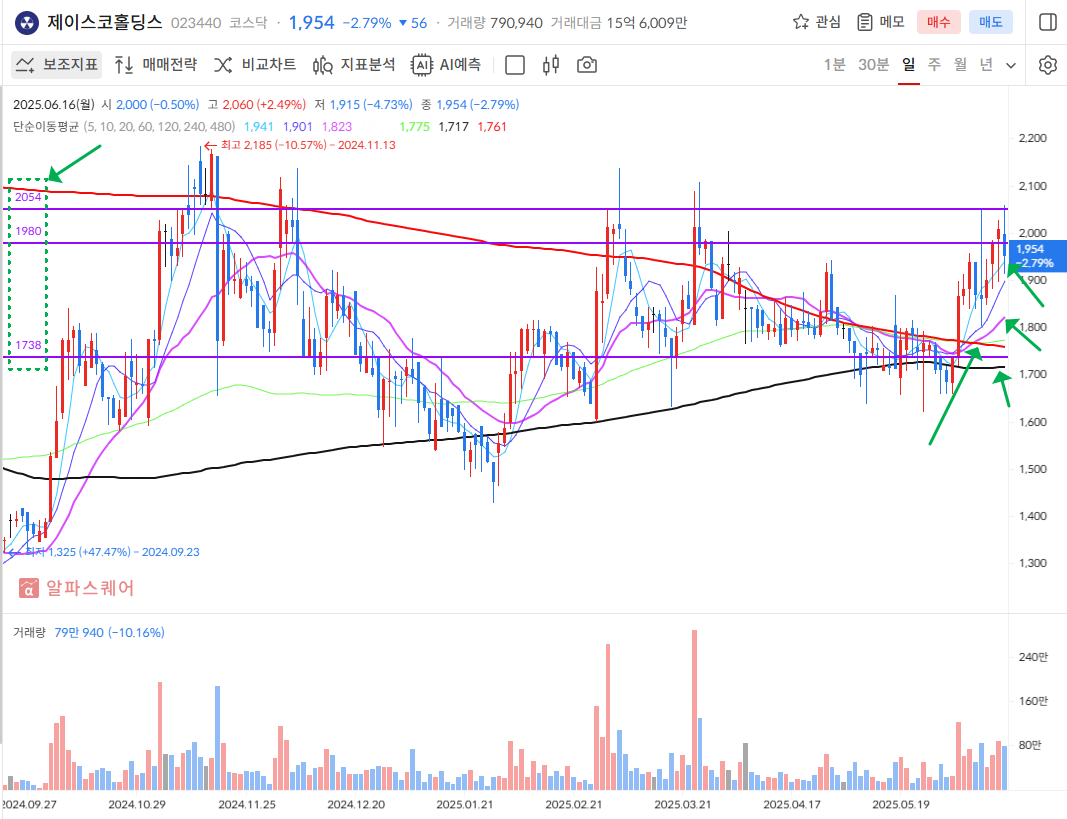Screen dimensions: 1067x819
Task: Click the green average value 1,775
Action: (x=415, y=127)
